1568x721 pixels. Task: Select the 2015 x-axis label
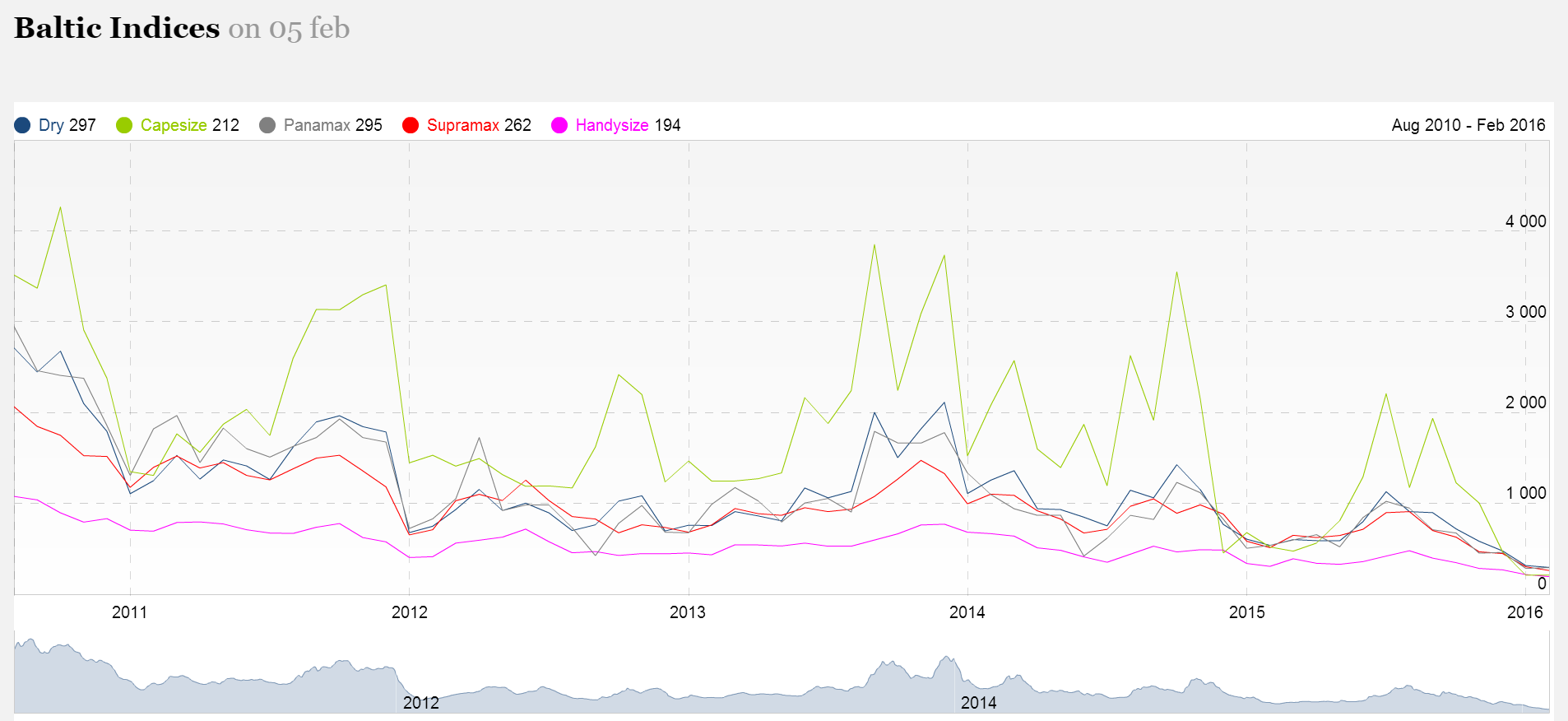tap(1246, 612)
